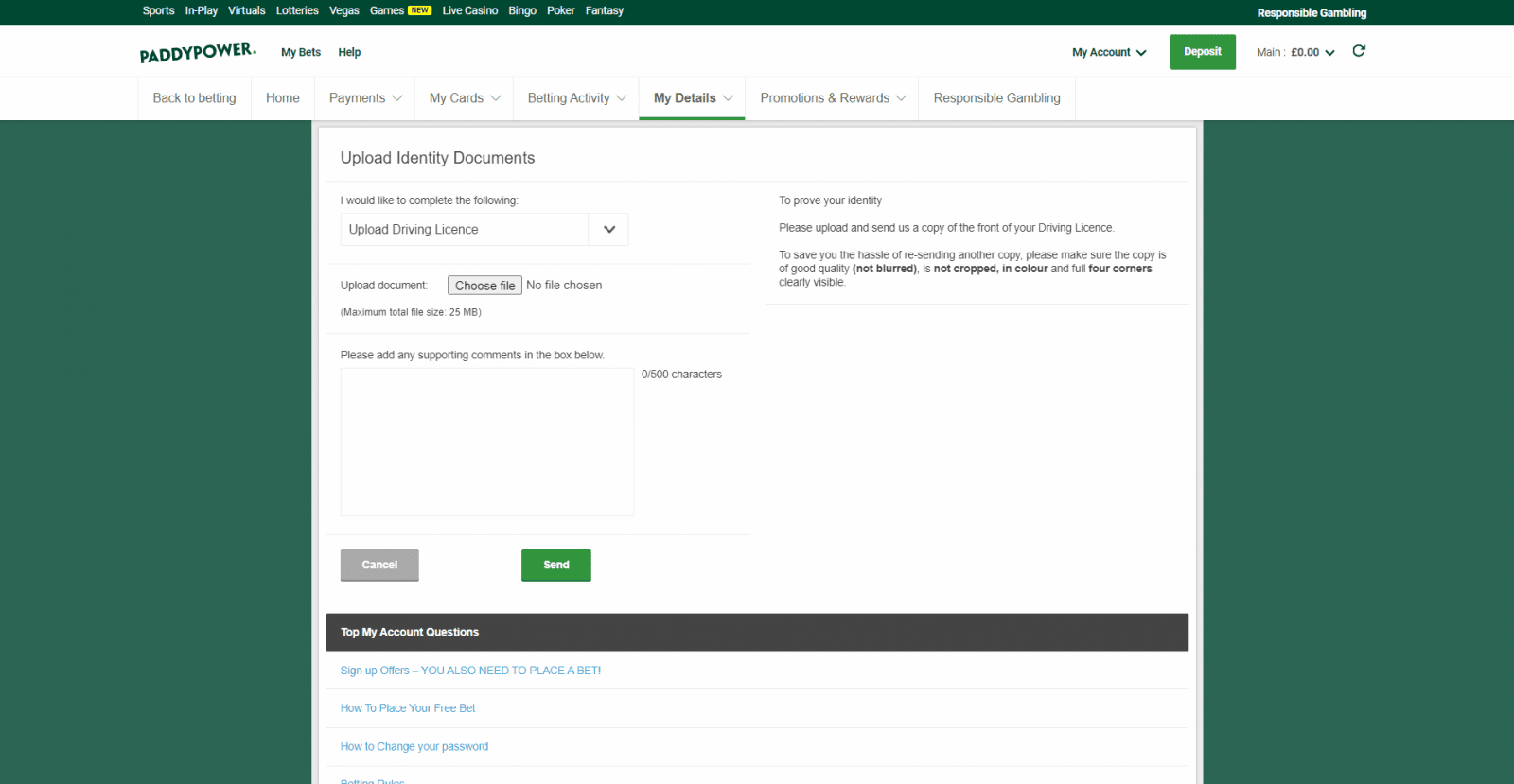Screen dimensions: 1514x784
Task: Go to Live Casino in top bar
Action: coord(469,11)
